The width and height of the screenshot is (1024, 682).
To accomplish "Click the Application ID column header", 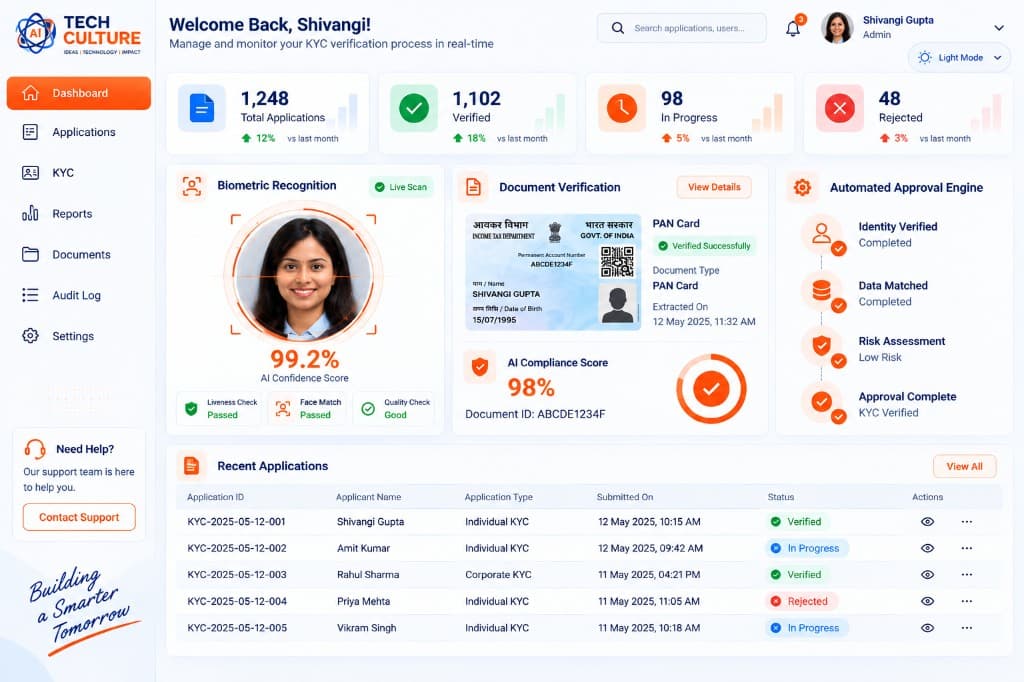I will tap(216, 497).
